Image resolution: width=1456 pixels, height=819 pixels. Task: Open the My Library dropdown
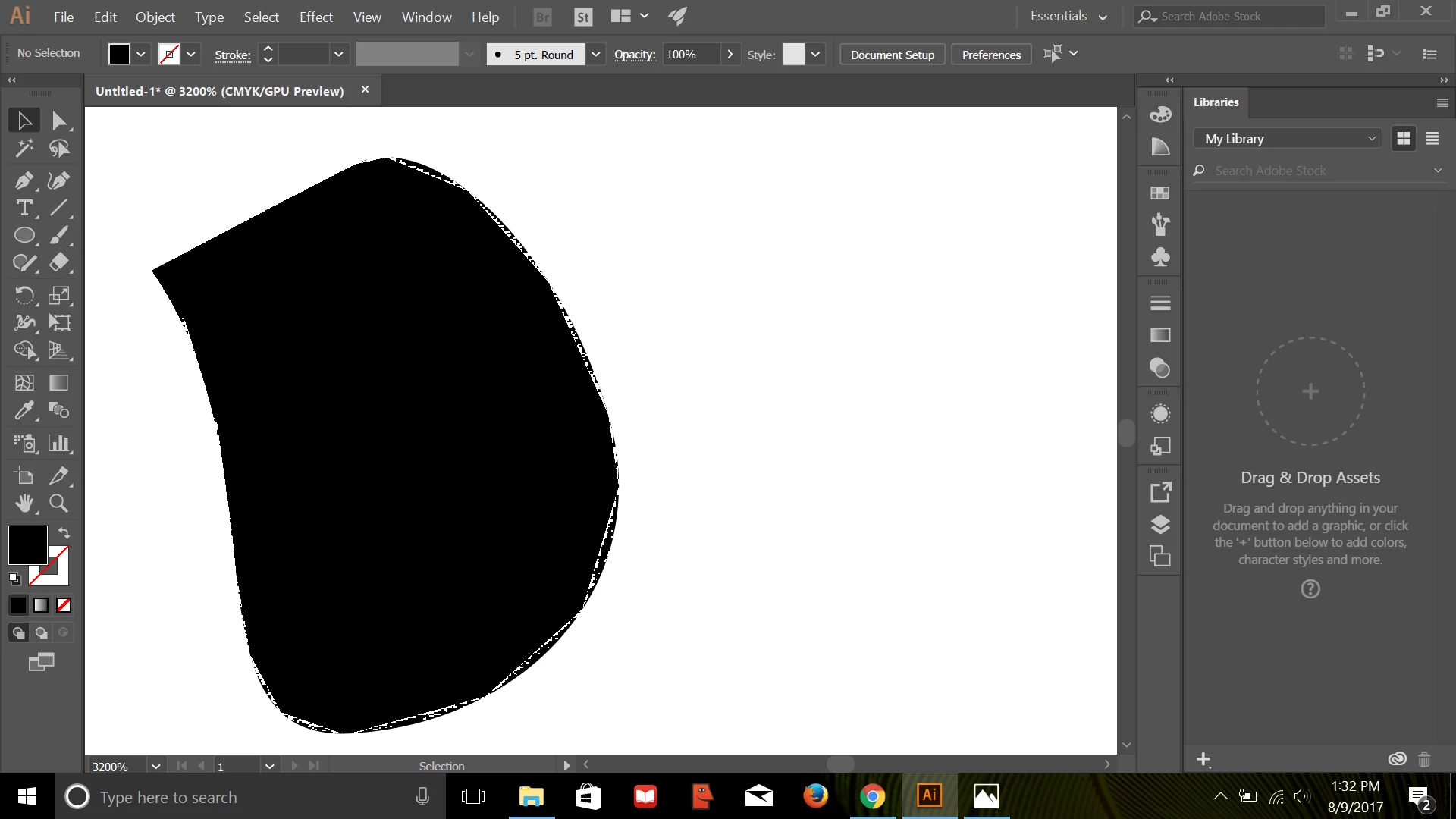click(x=1289, y=139)
